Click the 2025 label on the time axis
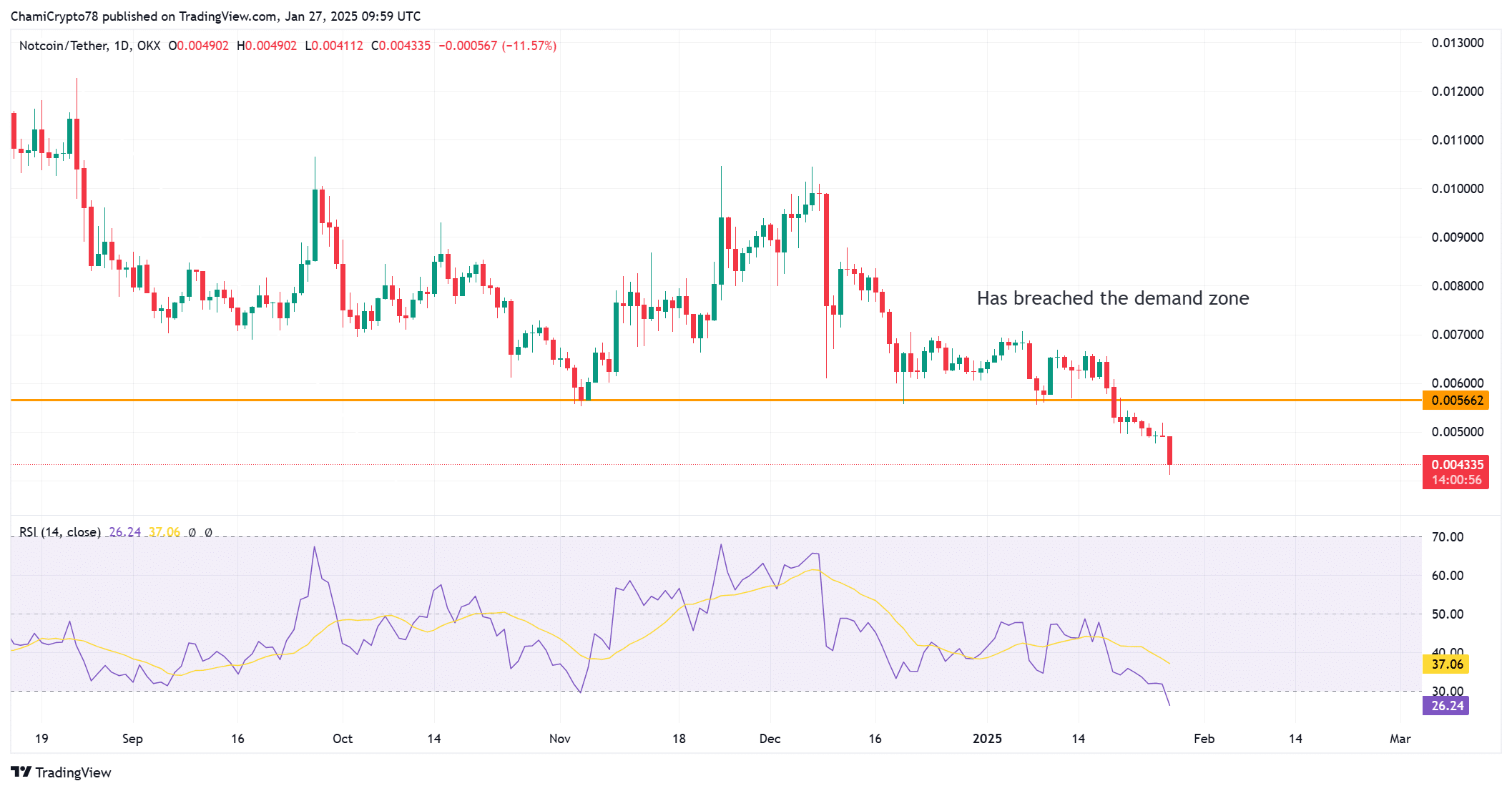 [988, 739]
